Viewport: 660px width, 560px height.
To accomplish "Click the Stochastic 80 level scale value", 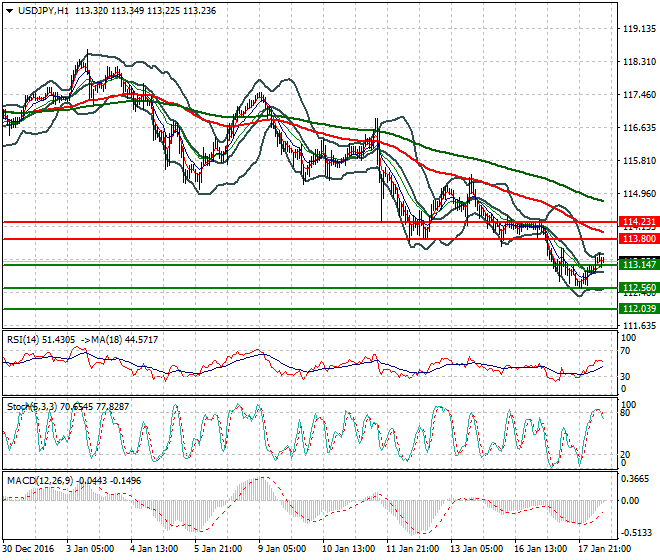I will pos(626,413).
